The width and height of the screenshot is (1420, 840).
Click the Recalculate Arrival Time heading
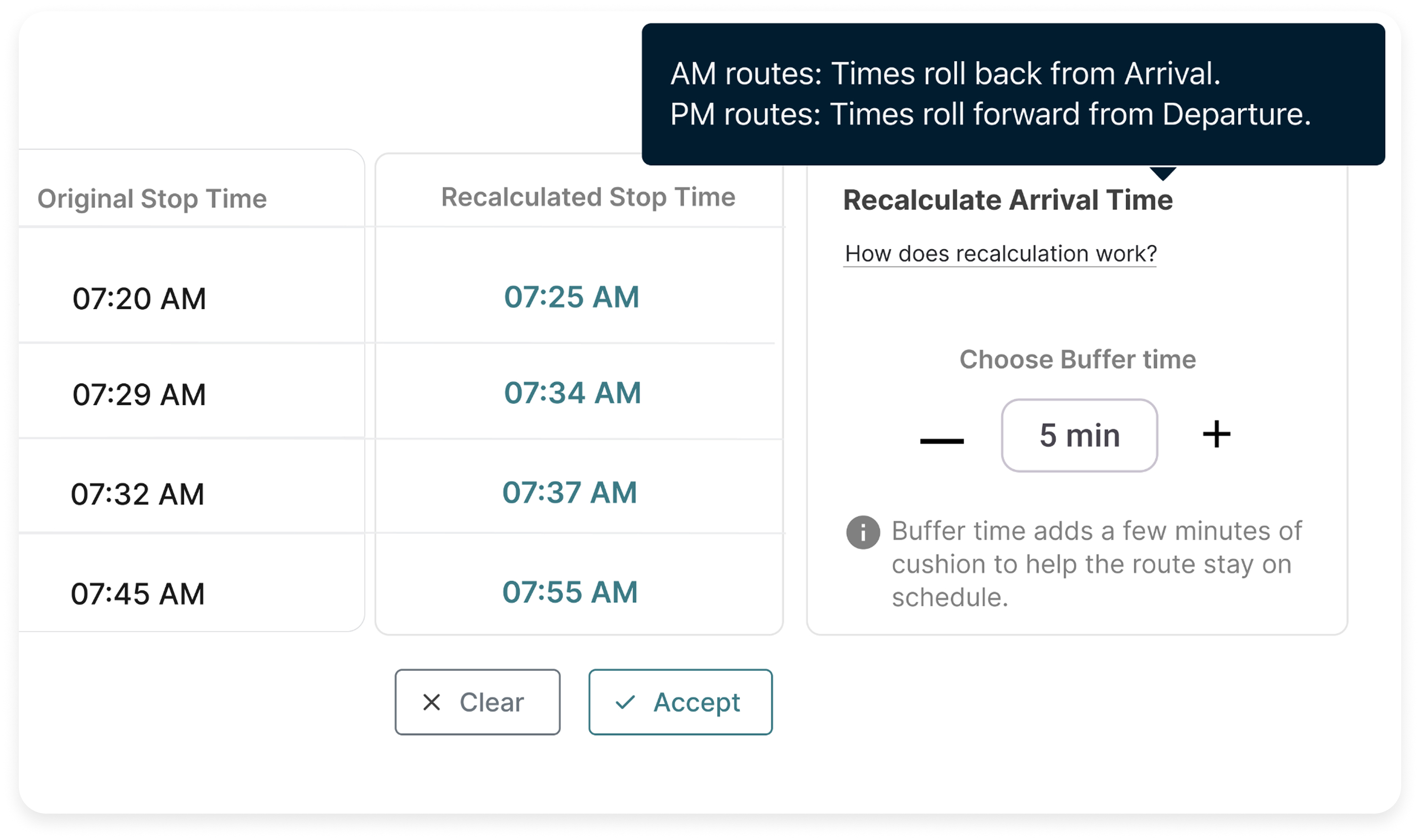coord(1008,199)
